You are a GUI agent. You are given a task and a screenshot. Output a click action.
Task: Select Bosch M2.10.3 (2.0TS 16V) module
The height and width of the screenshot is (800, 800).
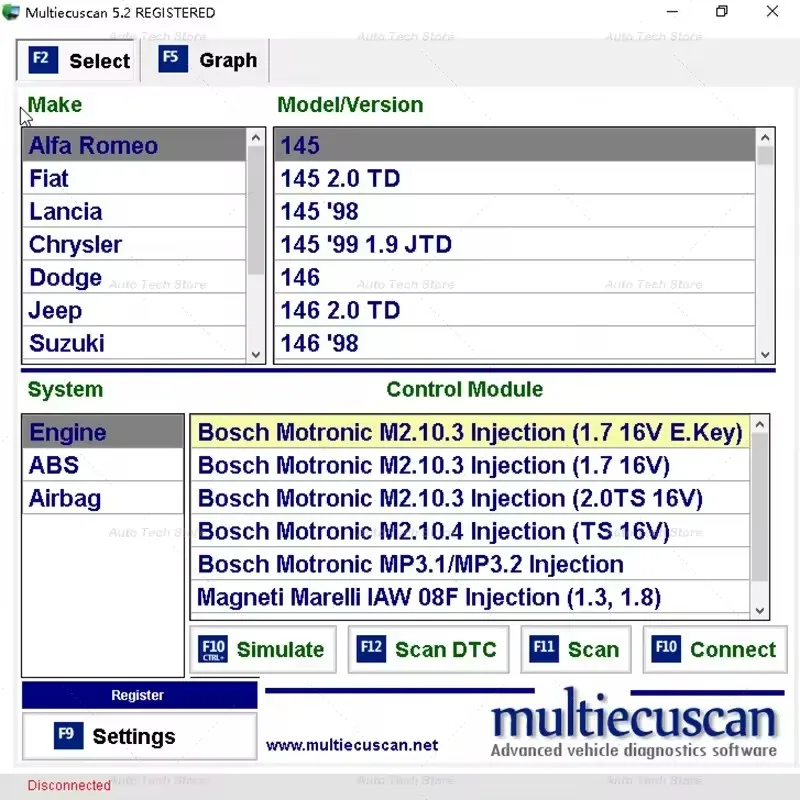pyautogui.click(x=470, y=498)
